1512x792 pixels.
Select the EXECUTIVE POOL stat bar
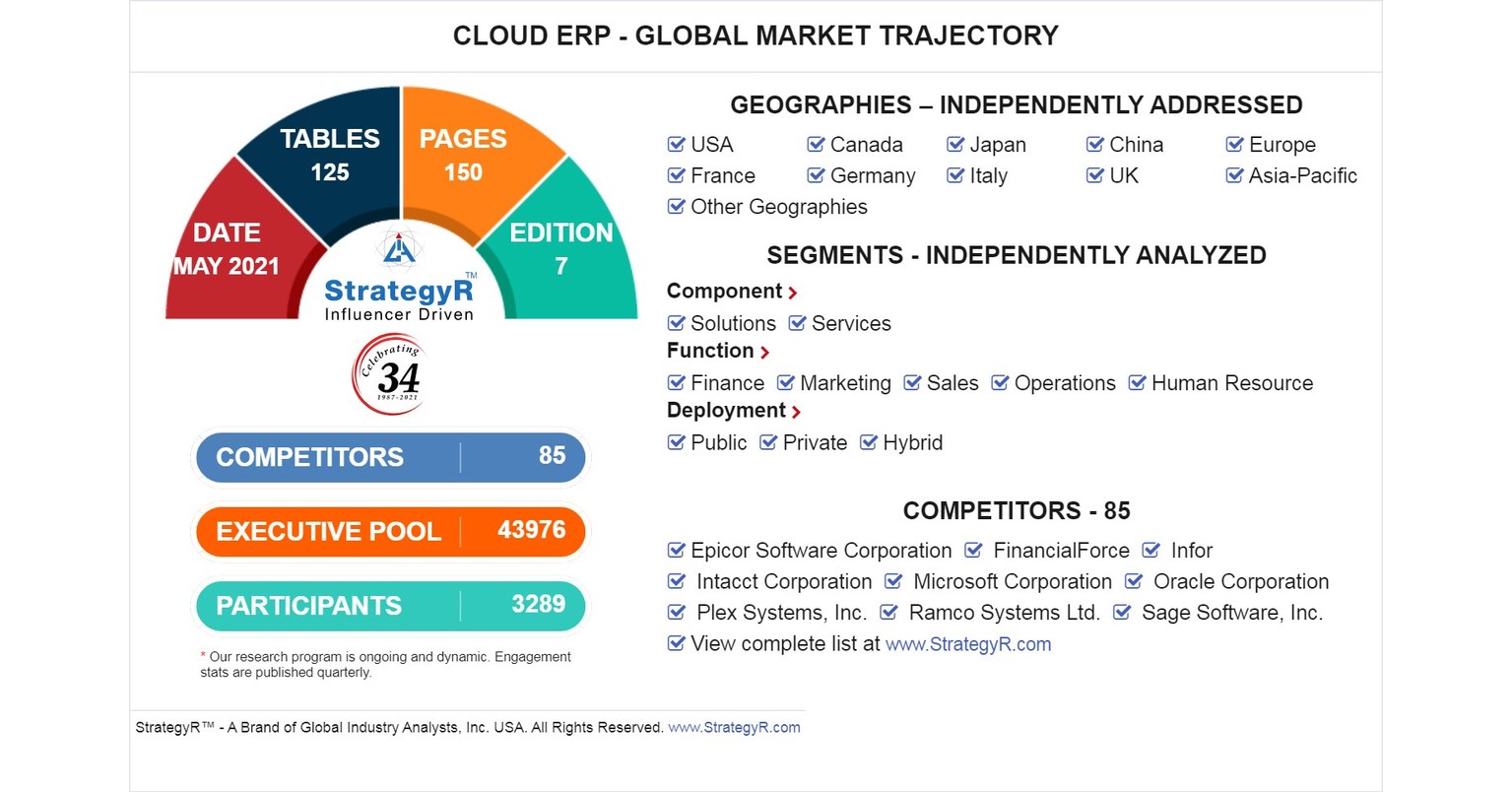tap(390, 531)
